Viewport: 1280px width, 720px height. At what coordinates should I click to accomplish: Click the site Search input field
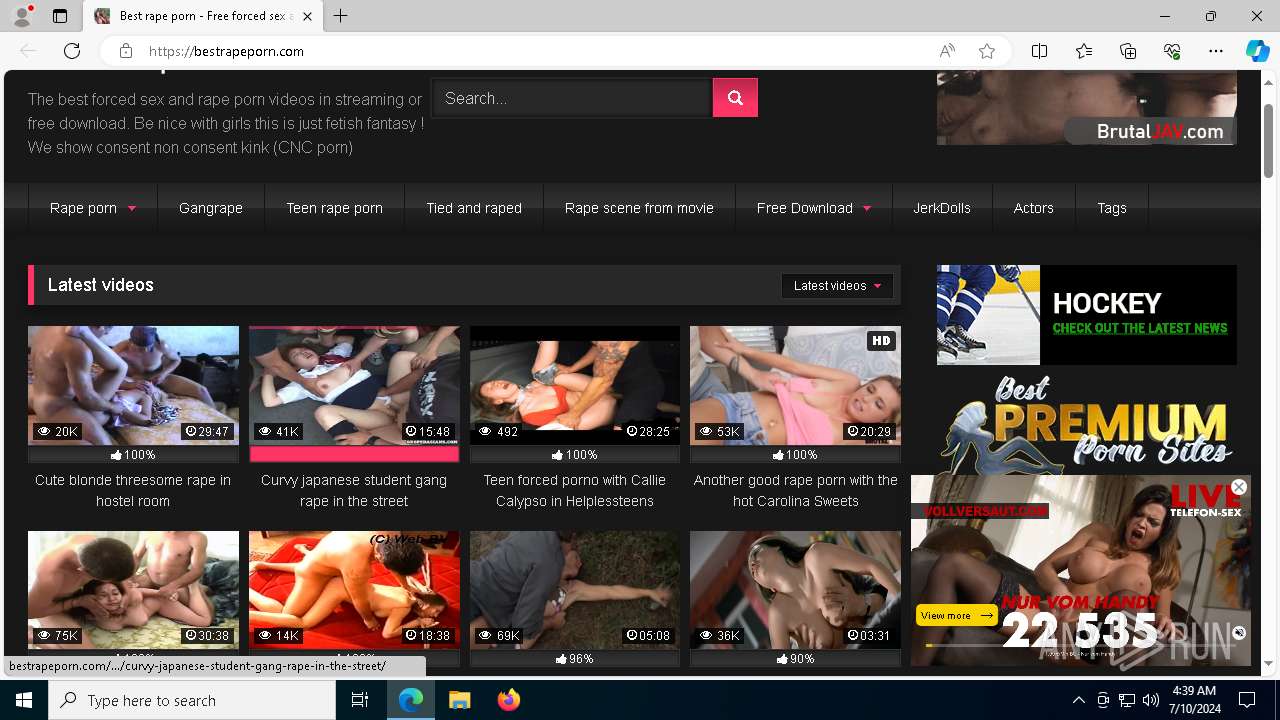[571, 98]
